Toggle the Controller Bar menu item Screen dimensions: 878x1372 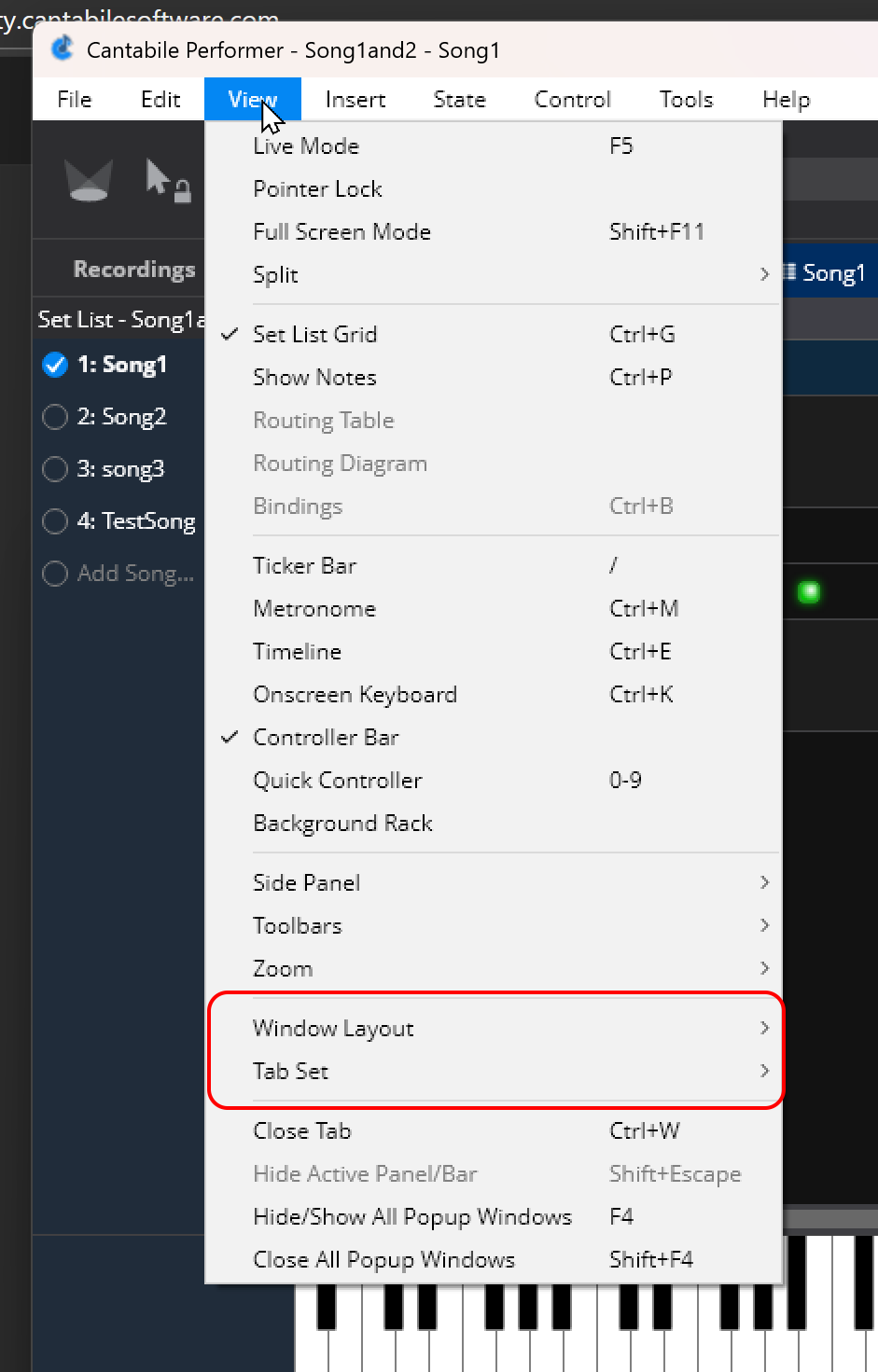pos(326,737)
